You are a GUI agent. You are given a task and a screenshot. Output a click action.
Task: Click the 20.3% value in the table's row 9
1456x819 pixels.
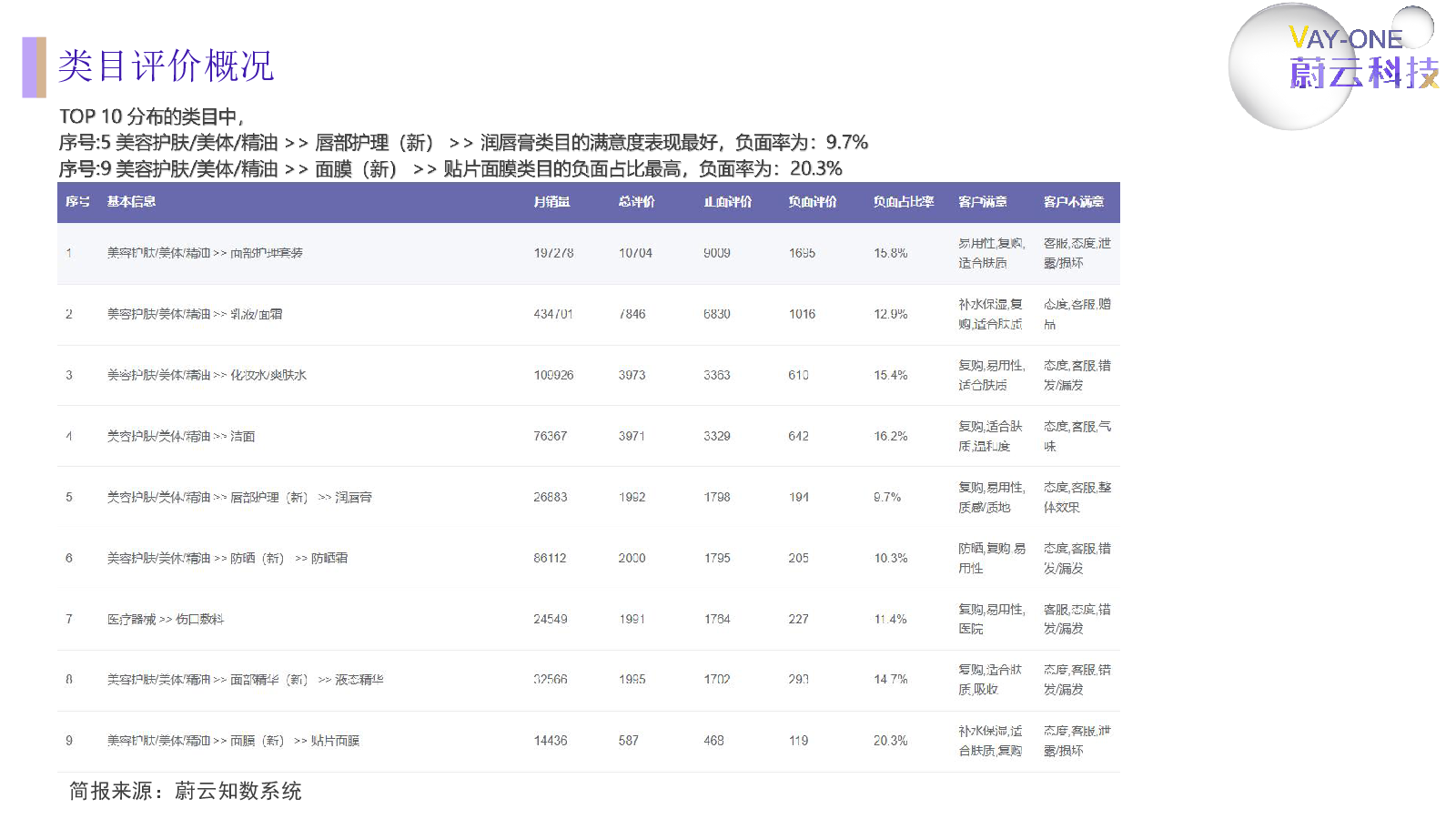click(890, 741)
